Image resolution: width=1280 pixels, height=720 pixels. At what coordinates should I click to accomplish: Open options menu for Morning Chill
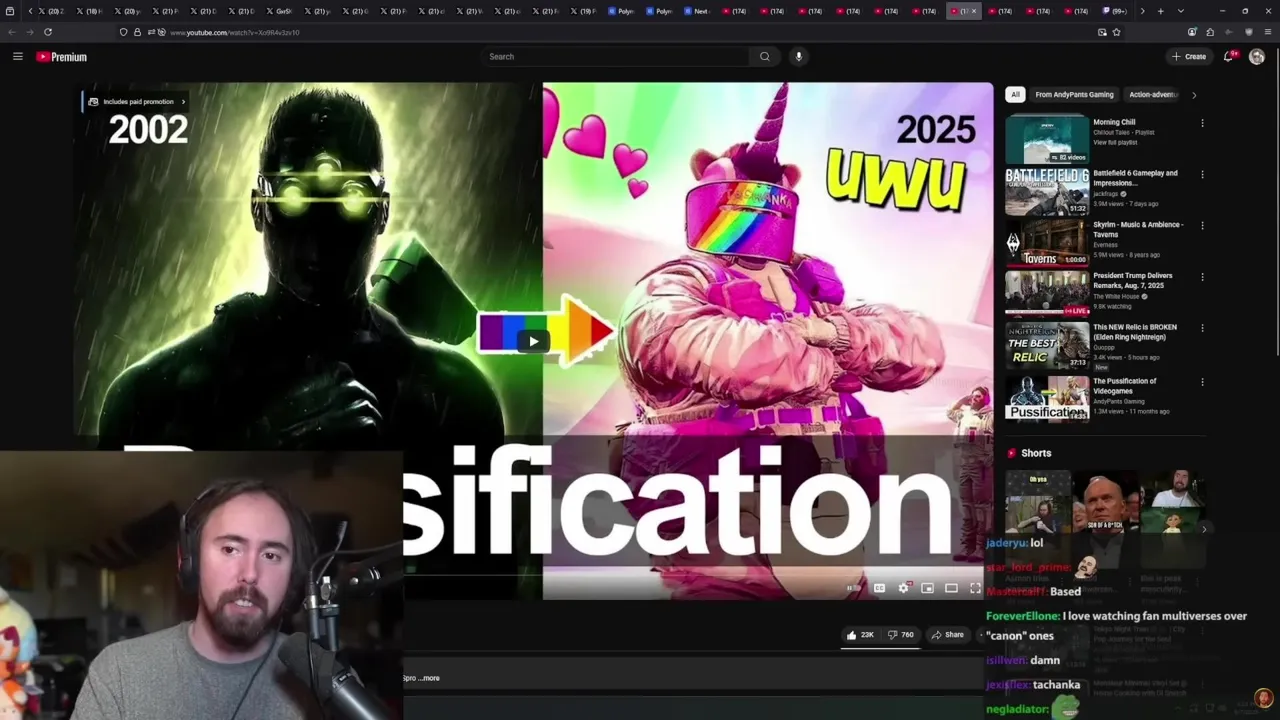pos(1202,123)
